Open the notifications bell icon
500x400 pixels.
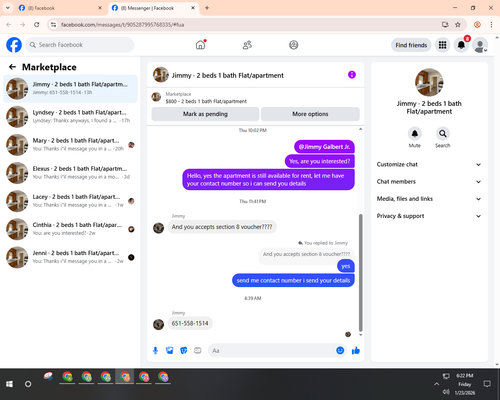[x=461, y=45]
